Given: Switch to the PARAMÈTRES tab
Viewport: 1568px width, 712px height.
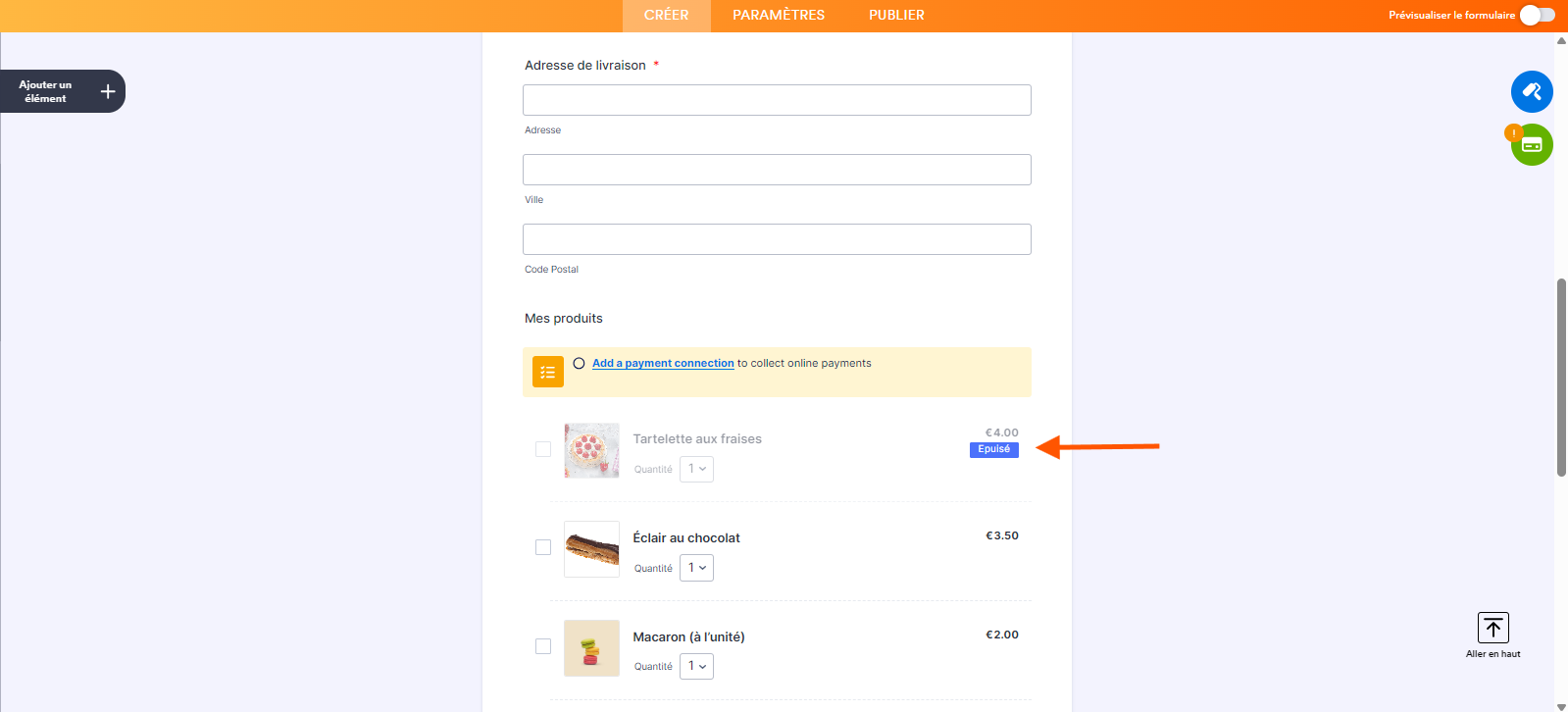Looking at the screenshot, I should 779,15.
